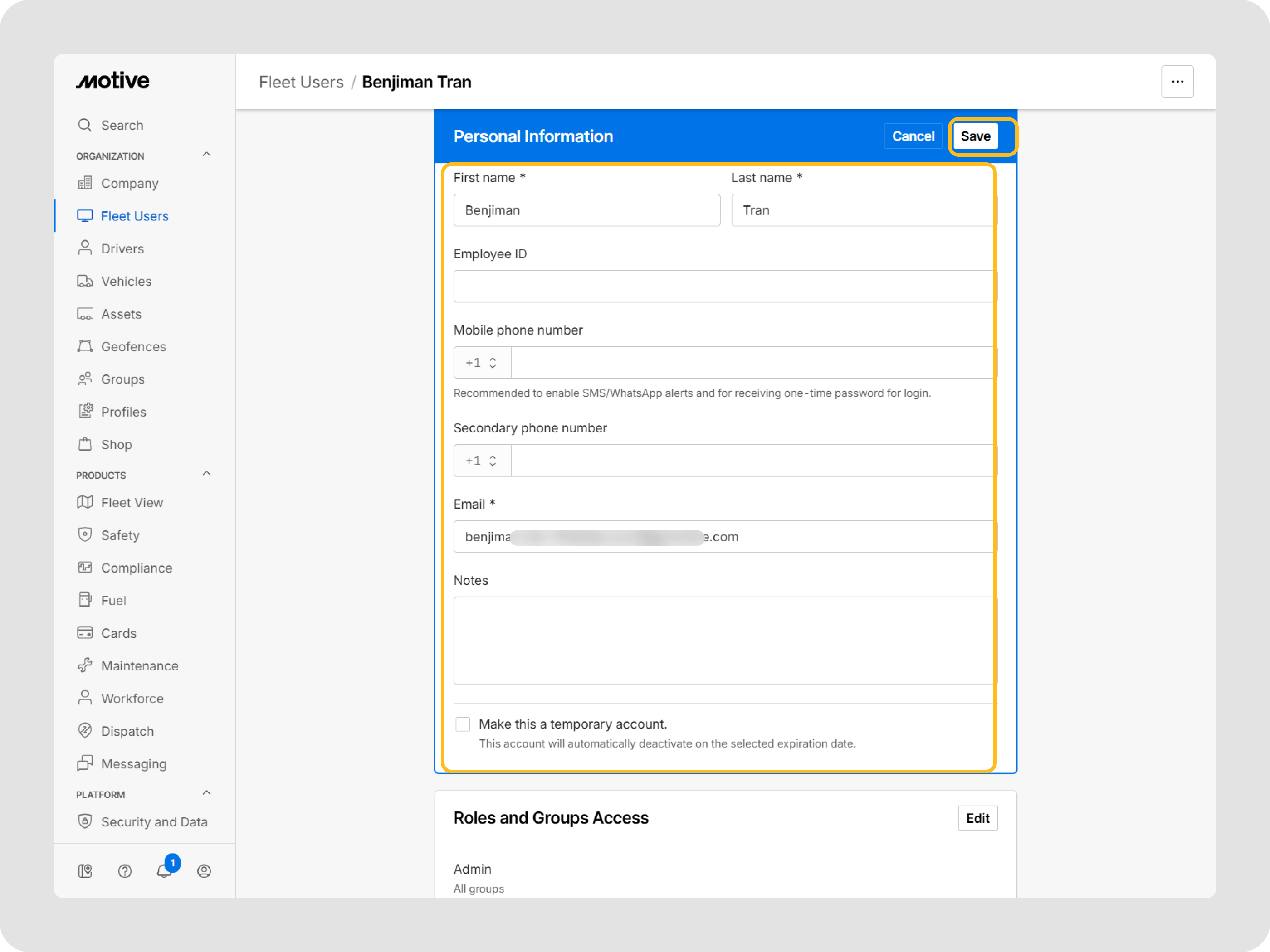This screenshot has width=1270, height=952.
Task: Click the map book icon in bottom bar
Action: click(x=85, y=870)
